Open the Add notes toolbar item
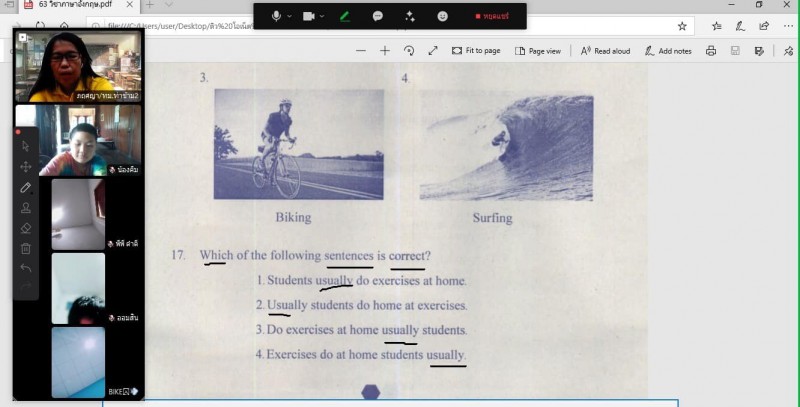Screen dimensions: 800x407 668,51
